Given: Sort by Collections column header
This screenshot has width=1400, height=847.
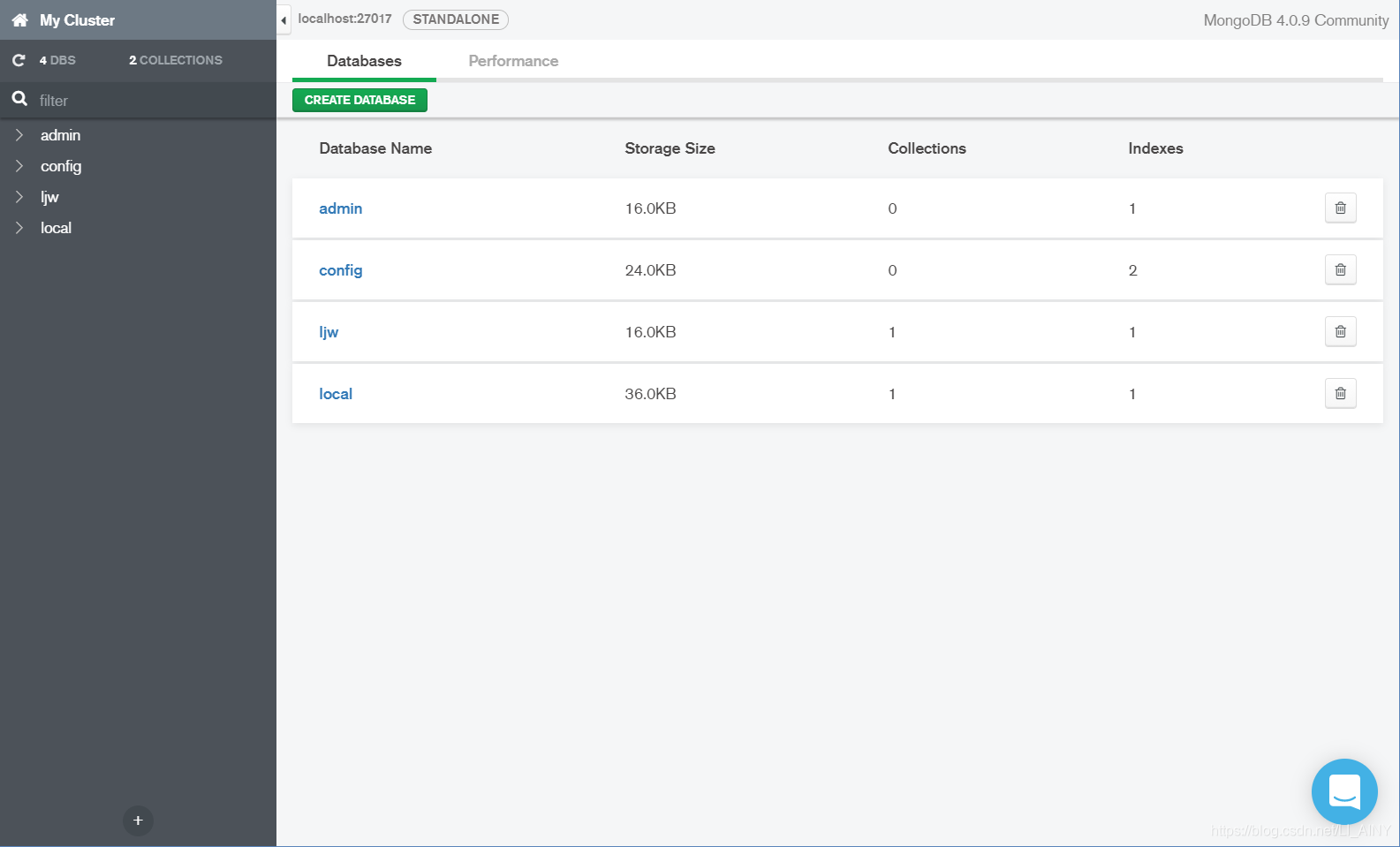Looking at the screenshot, I should [927, 148].
